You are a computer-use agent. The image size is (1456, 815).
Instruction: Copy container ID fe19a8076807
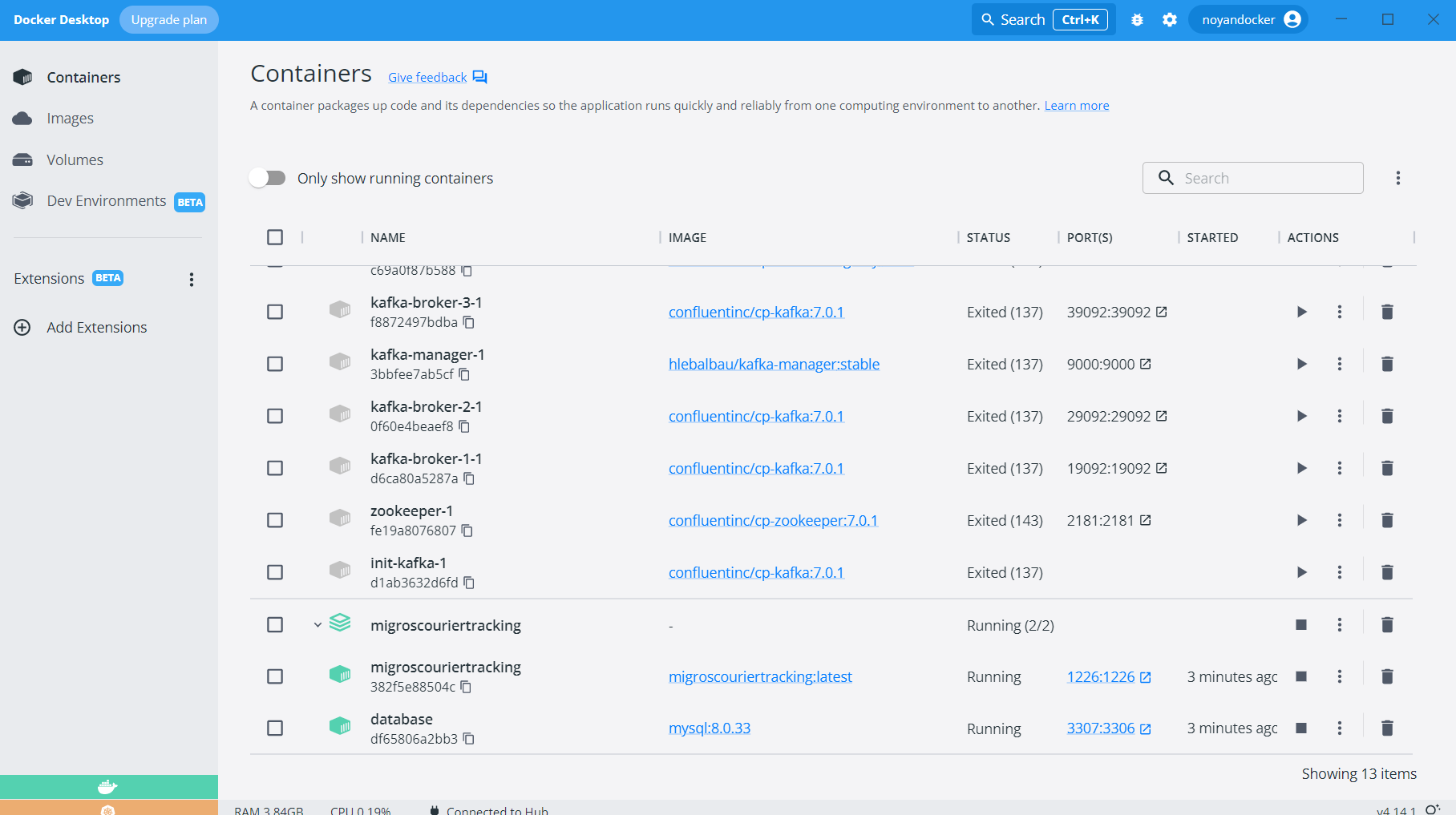[467, 531]
